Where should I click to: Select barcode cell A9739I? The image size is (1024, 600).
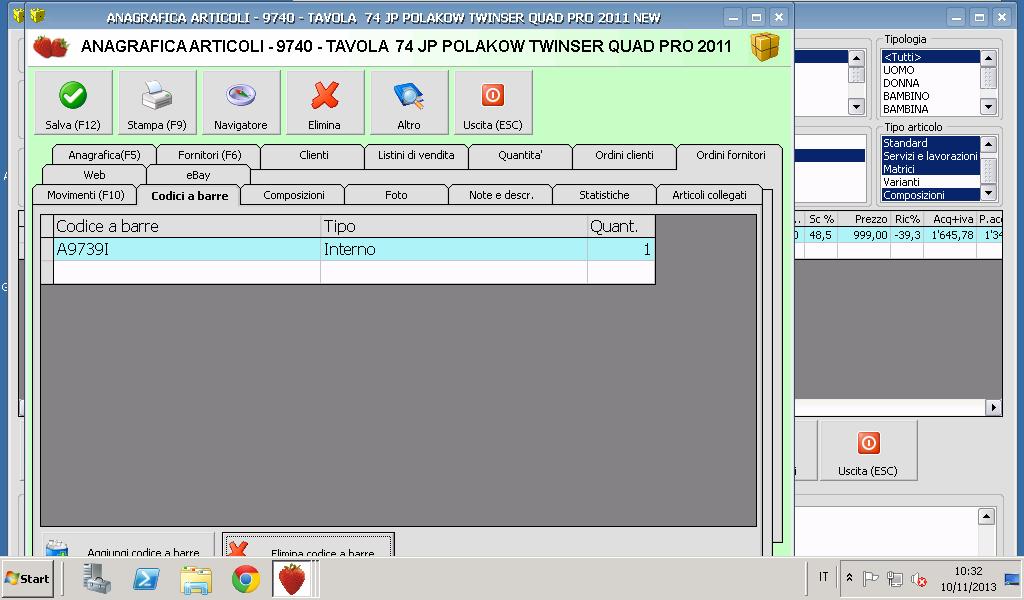pyautogui.click(x=187, y=249)
